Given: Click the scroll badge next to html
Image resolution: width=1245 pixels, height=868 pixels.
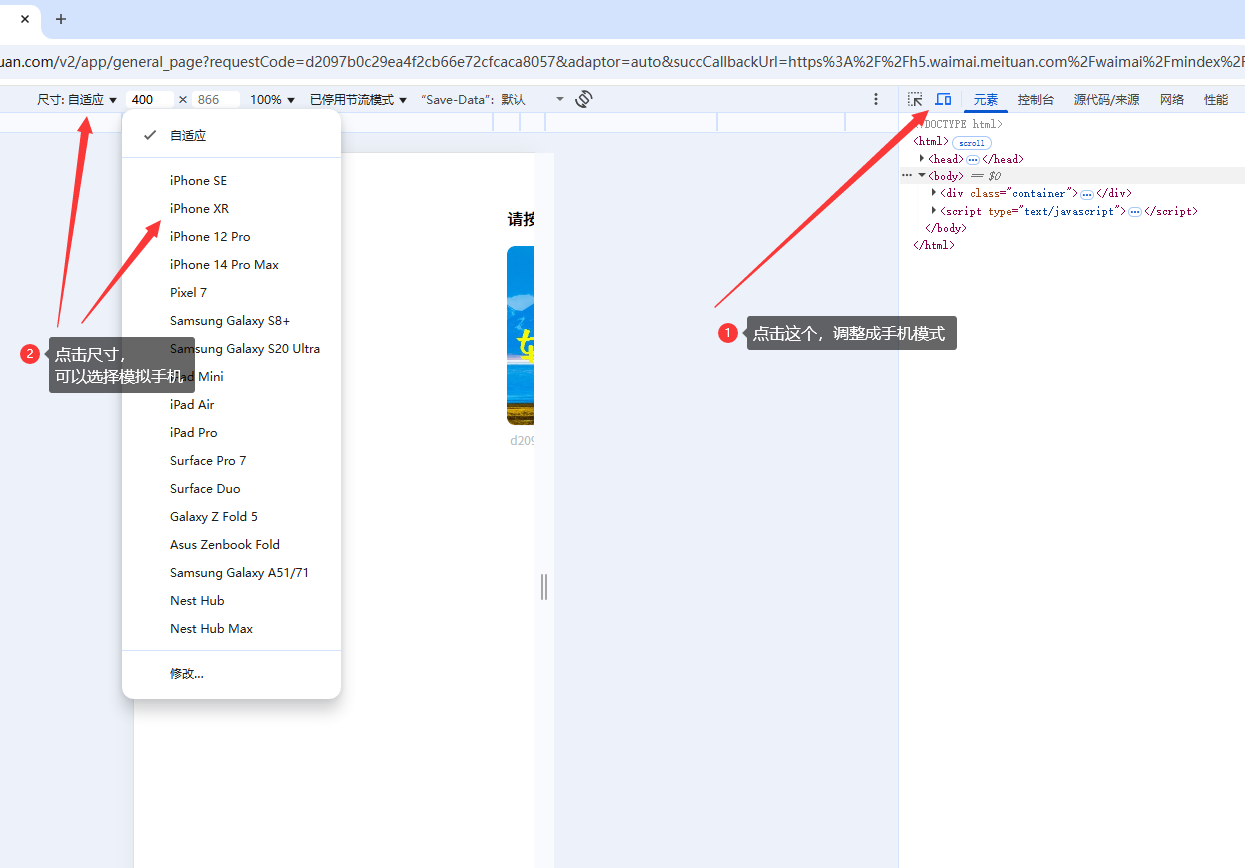Looking at the screenshot, I should pos(971,143).
